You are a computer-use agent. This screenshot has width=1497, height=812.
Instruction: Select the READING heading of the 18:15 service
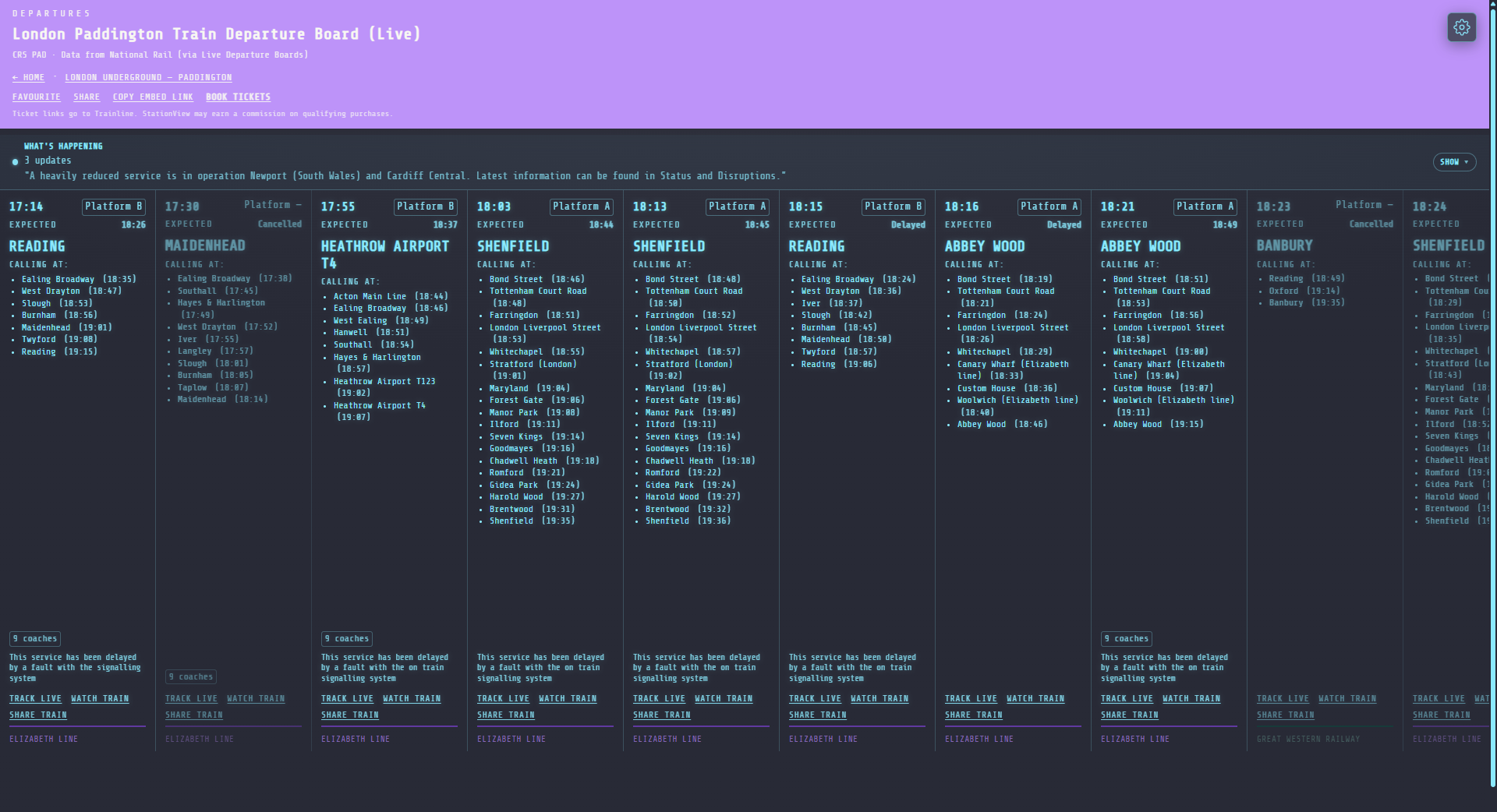coord(816,246)
